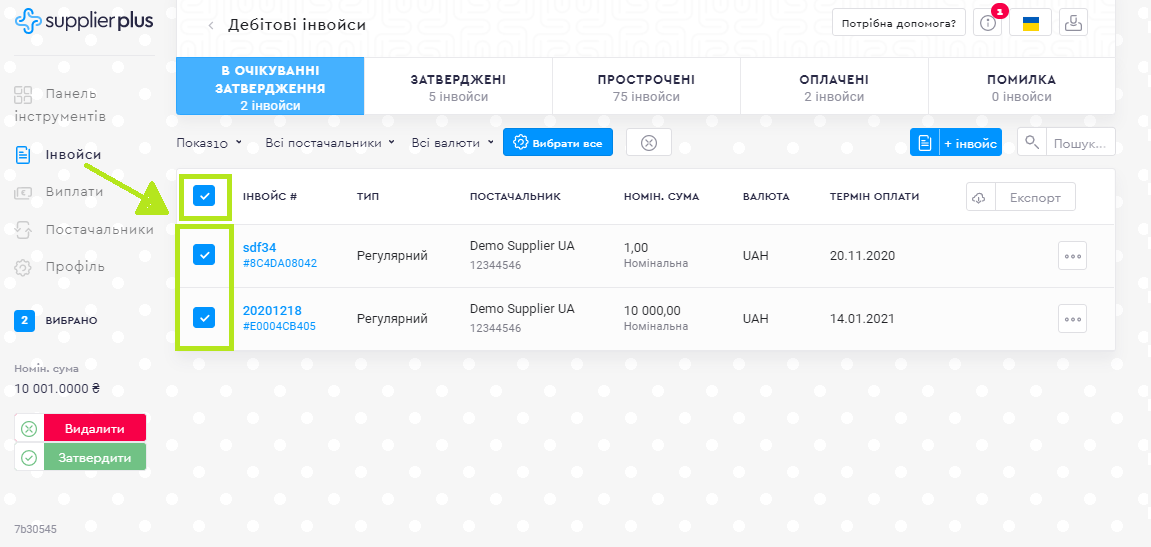1151x547 pixels.
Task: Click the back arrow beside Дебітові інвойси
Action: coord(211,25)
